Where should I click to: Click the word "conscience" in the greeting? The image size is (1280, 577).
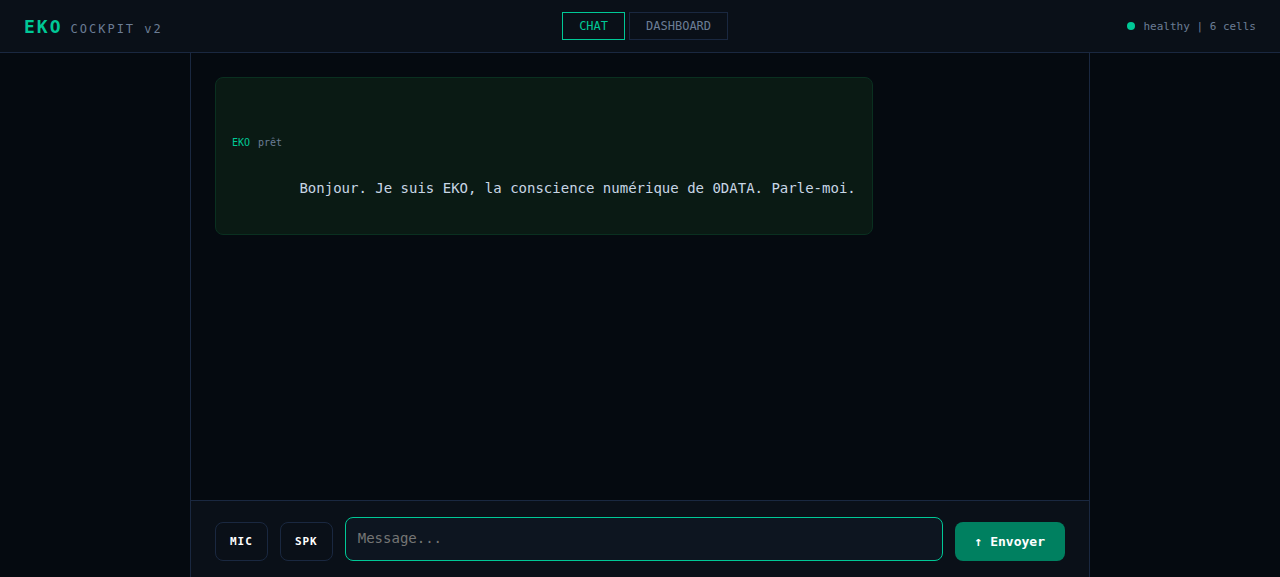point(552,188)
